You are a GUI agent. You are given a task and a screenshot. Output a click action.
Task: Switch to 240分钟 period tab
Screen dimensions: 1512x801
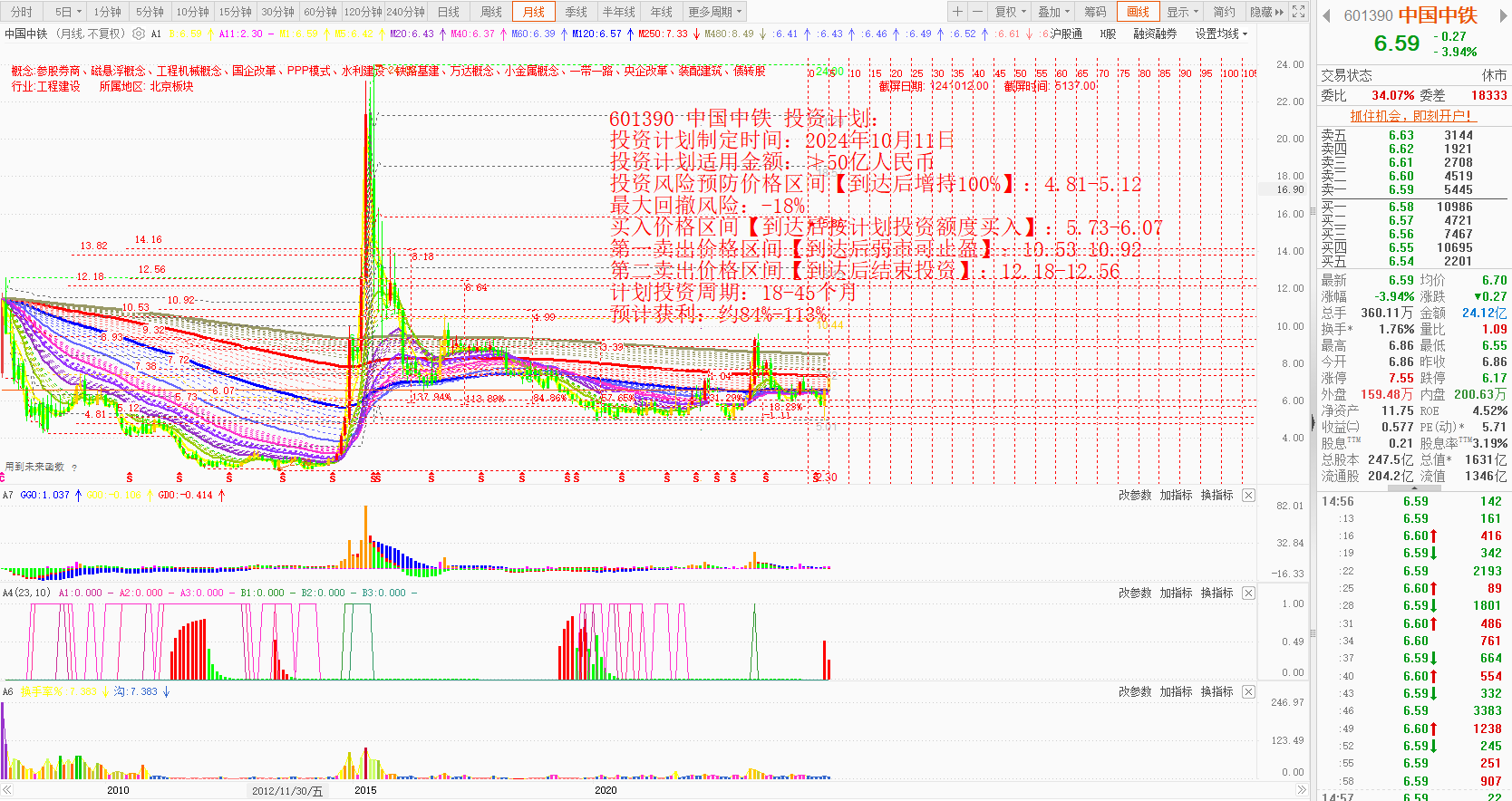[405, 12]
